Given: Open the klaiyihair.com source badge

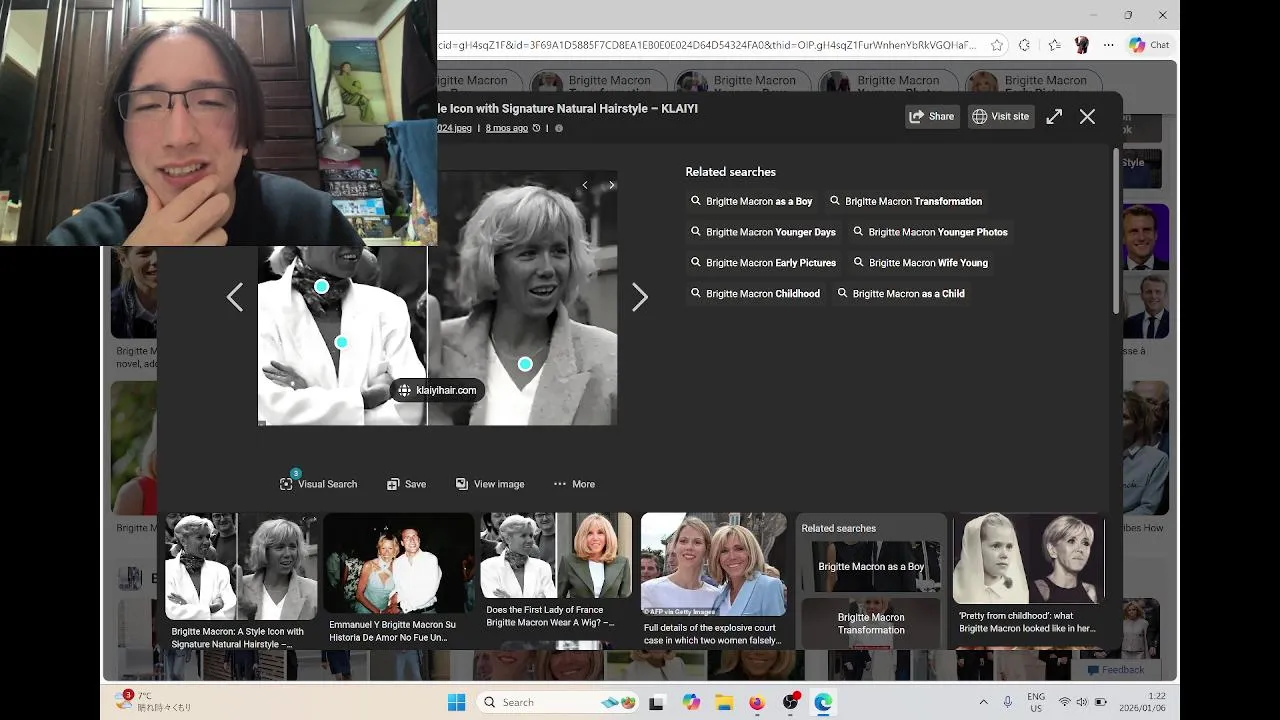Looking at the screenshot, I should (437, 390).
